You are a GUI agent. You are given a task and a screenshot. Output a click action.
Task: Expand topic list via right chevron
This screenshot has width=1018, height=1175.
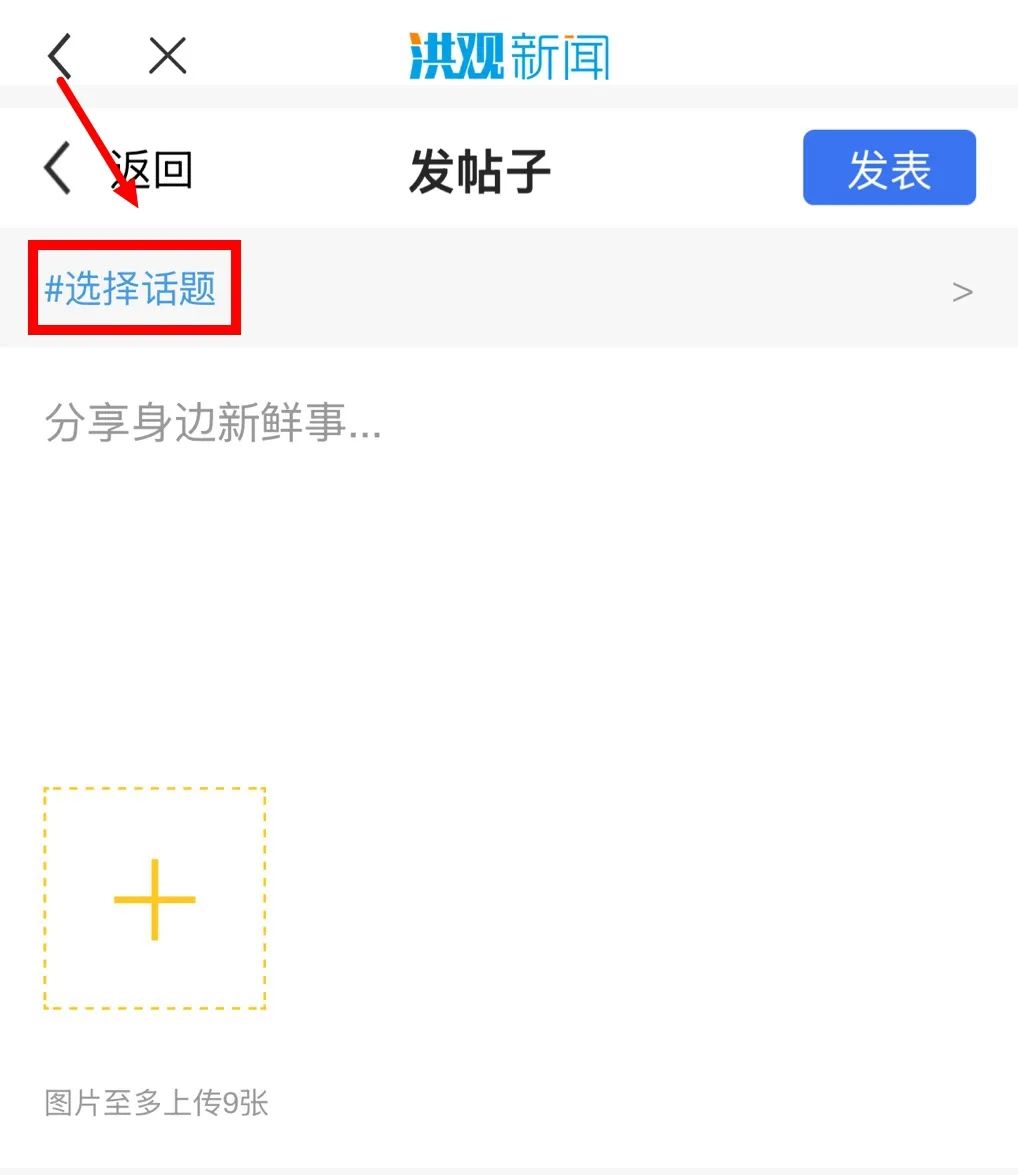coord(962,291)
